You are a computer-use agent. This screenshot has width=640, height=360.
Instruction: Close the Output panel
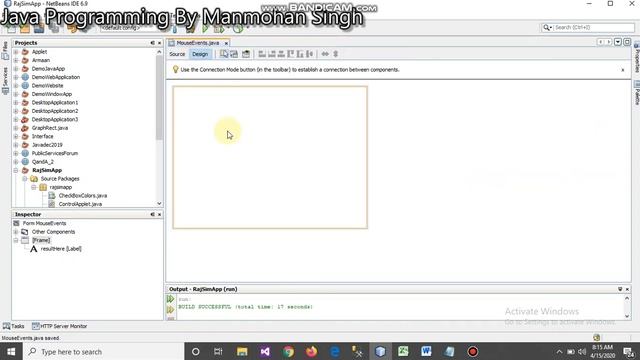627,289
